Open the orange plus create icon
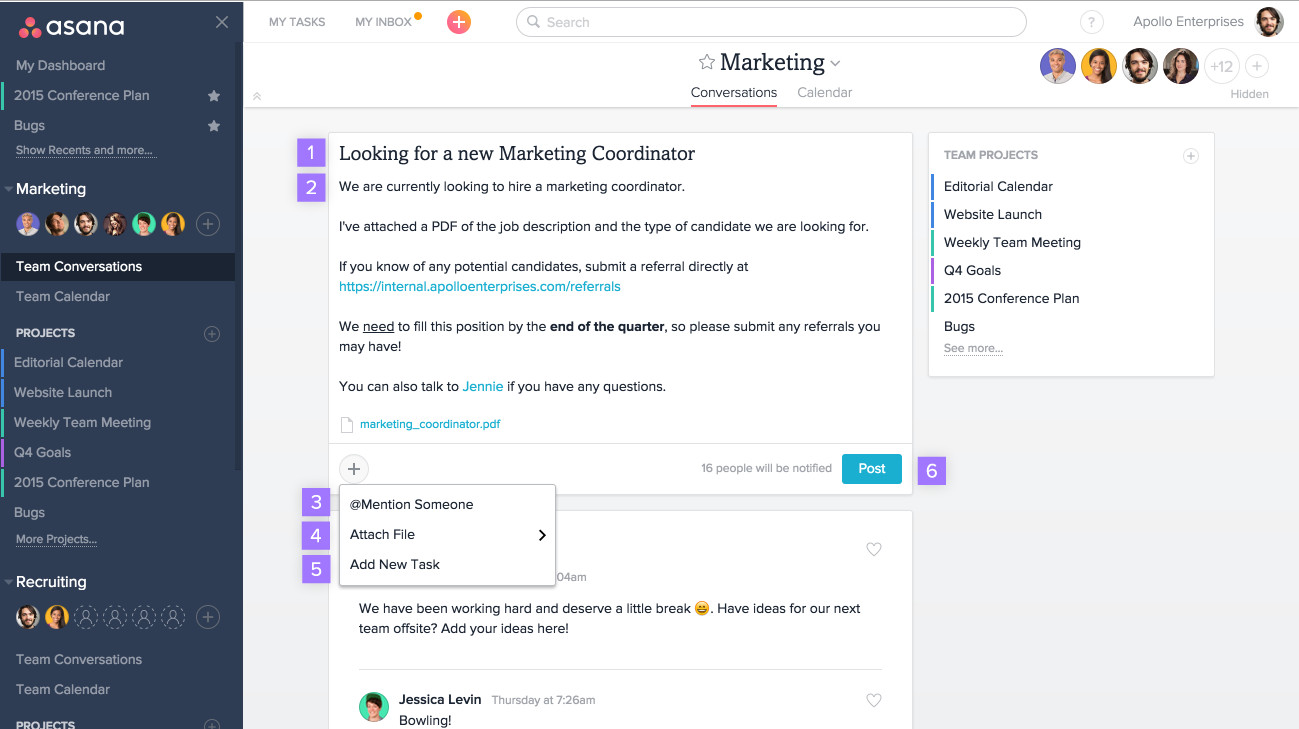 click(x=458, y=21)
